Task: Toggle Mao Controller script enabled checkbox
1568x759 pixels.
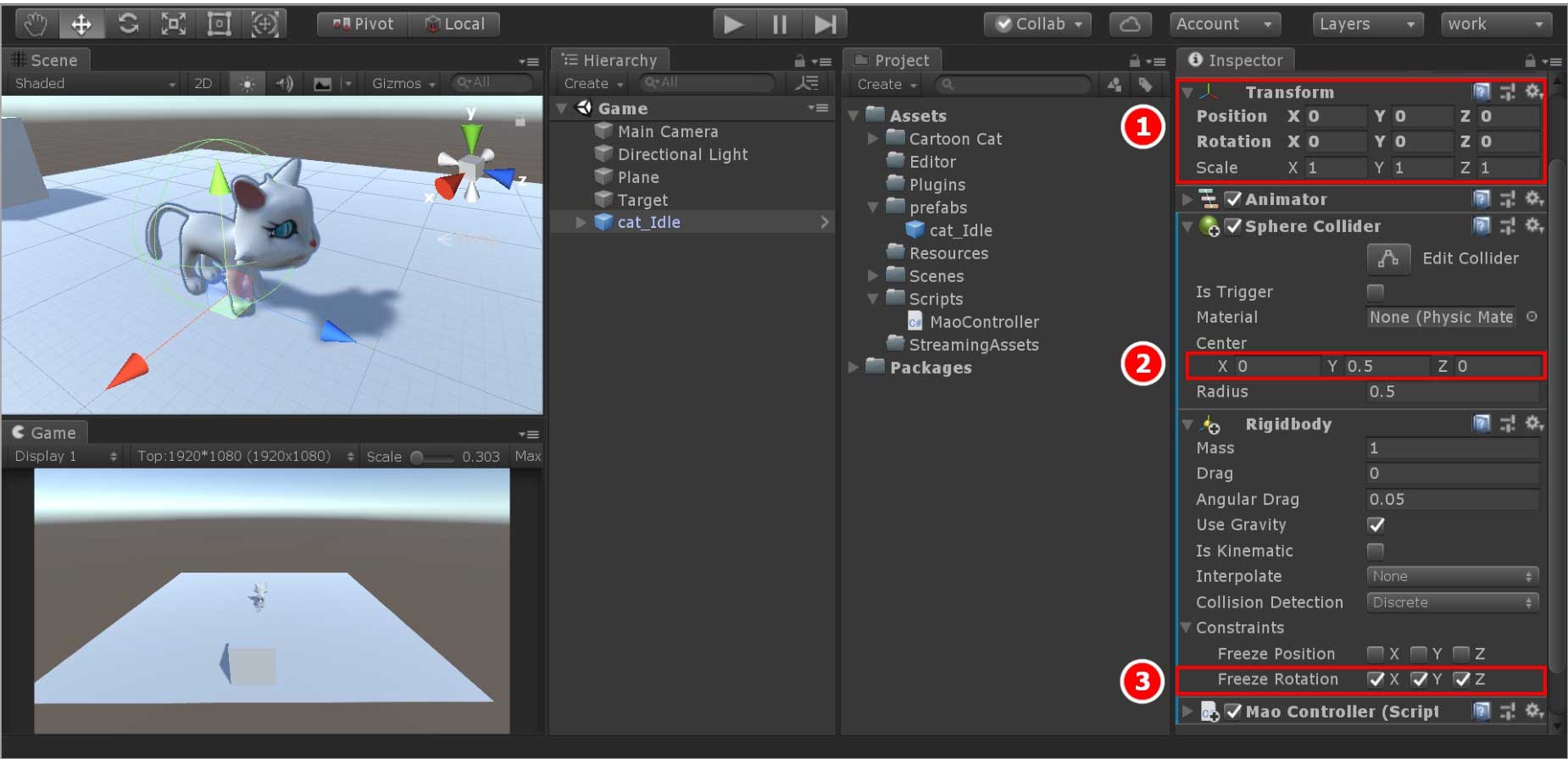Action: tap(1233, 712)
